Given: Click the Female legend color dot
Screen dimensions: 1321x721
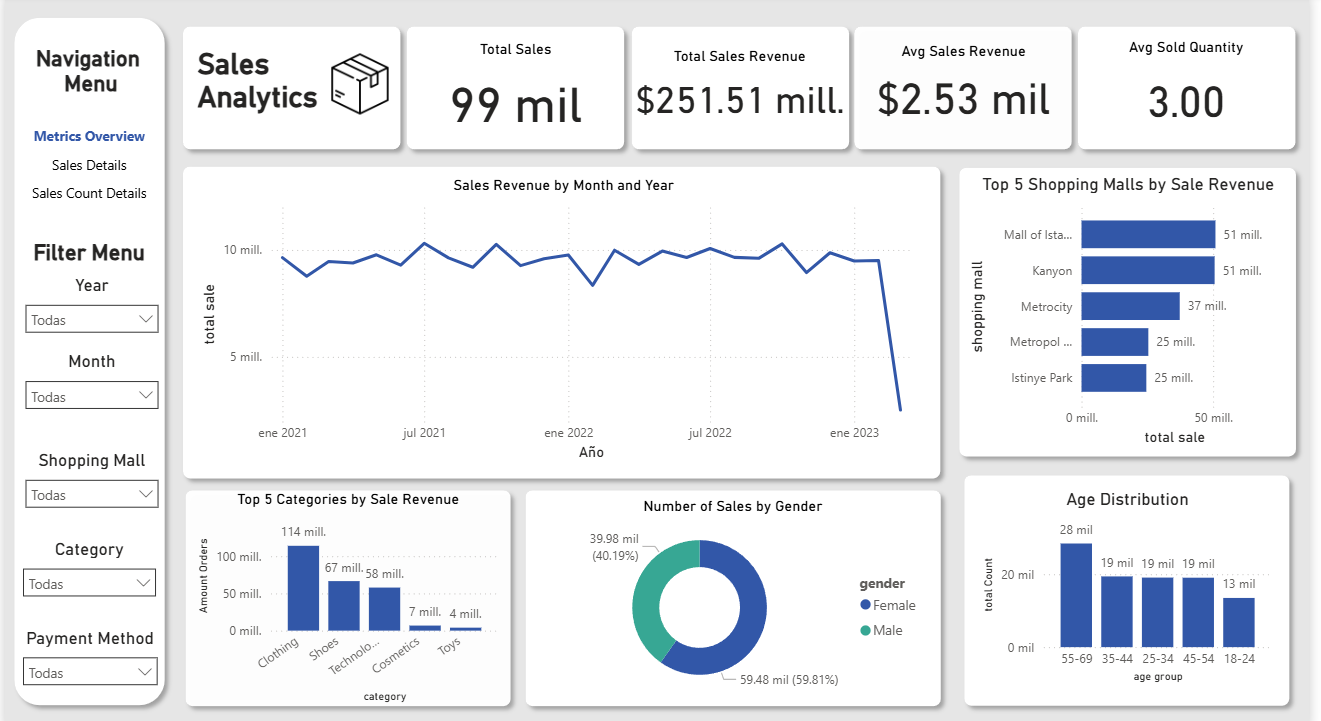Looking at the screenshot, I should coord(865,605).
